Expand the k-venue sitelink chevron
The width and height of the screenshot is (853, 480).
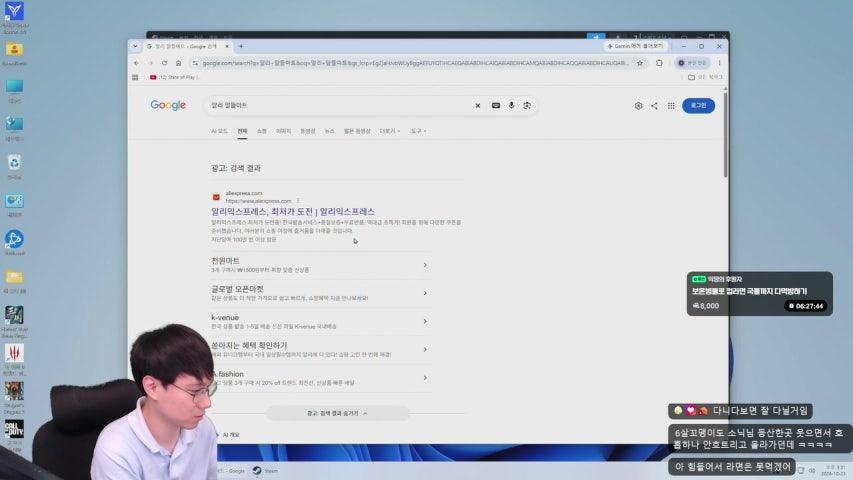[425, 322]
